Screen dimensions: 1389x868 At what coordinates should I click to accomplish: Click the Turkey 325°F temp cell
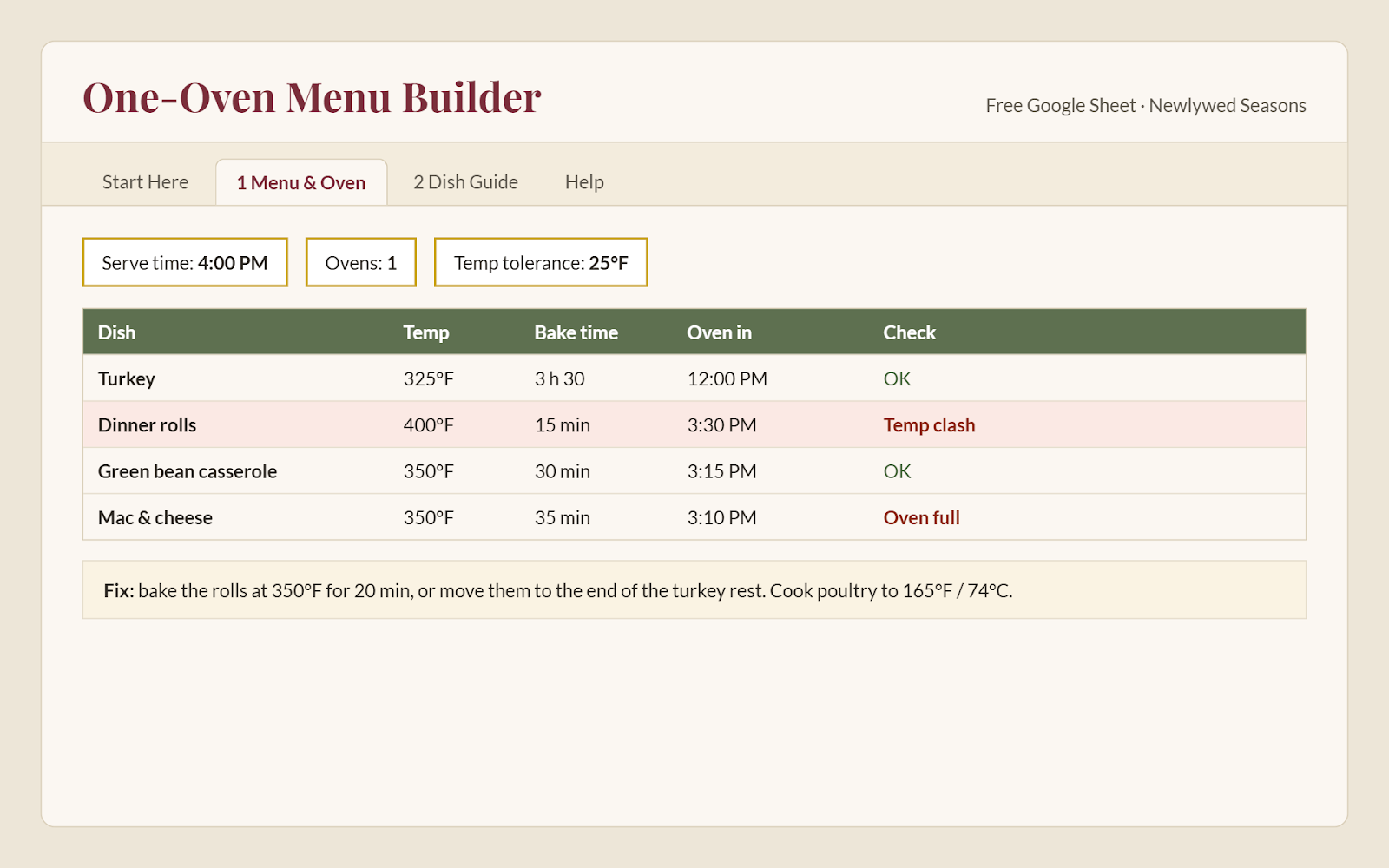(429, 378)
